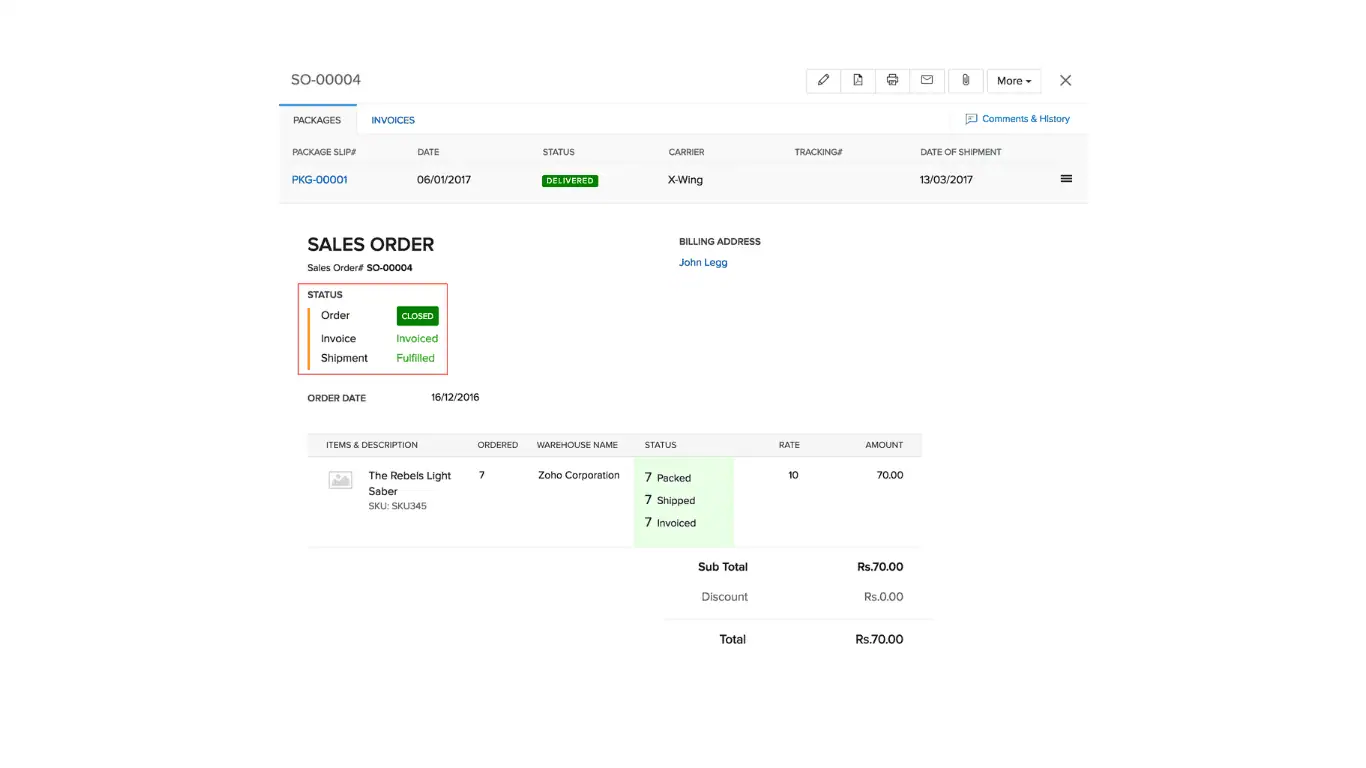Open the paperclip attachments icon

point(965,80)
